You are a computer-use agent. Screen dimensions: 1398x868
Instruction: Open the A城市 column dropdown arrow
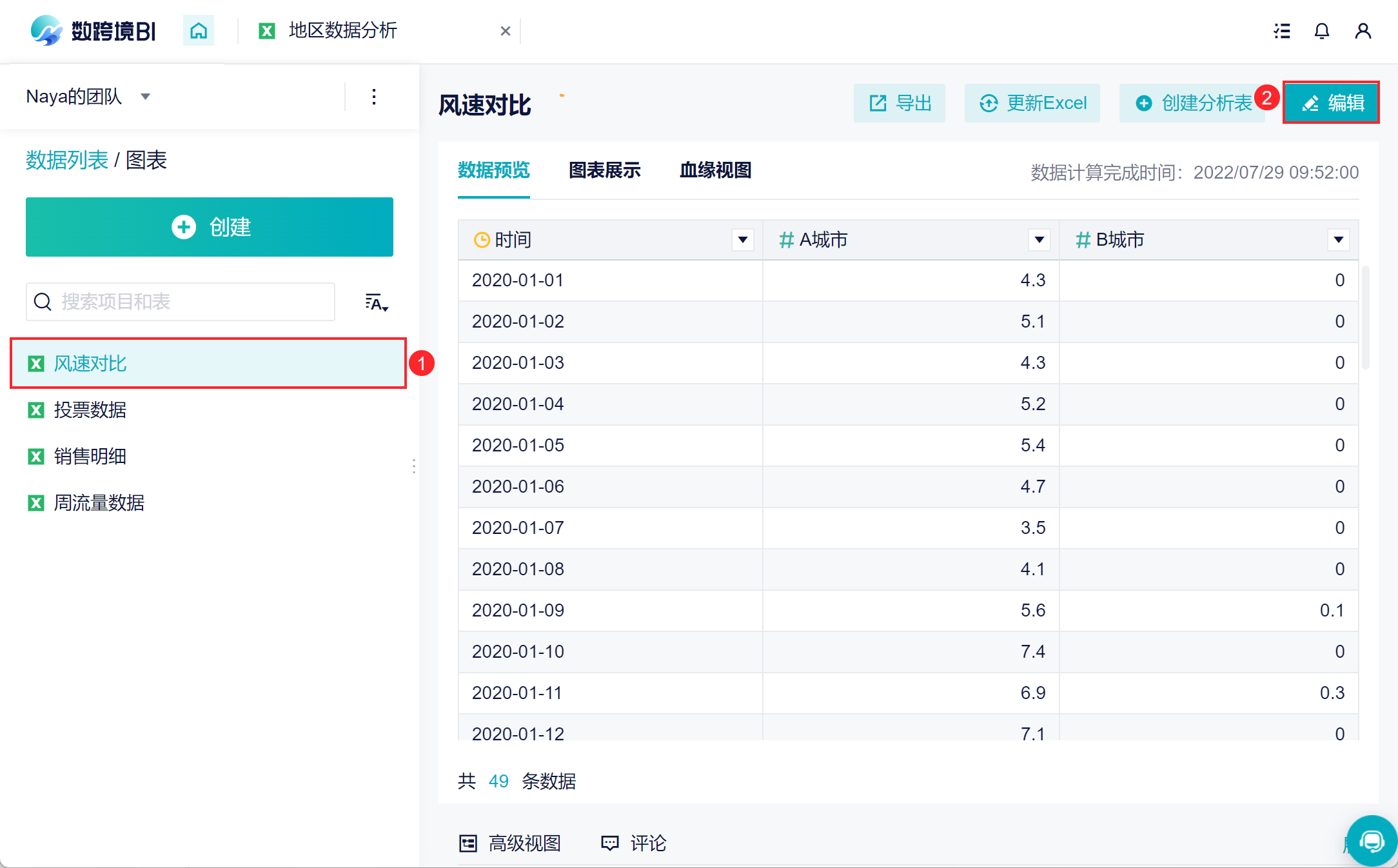1039,240
